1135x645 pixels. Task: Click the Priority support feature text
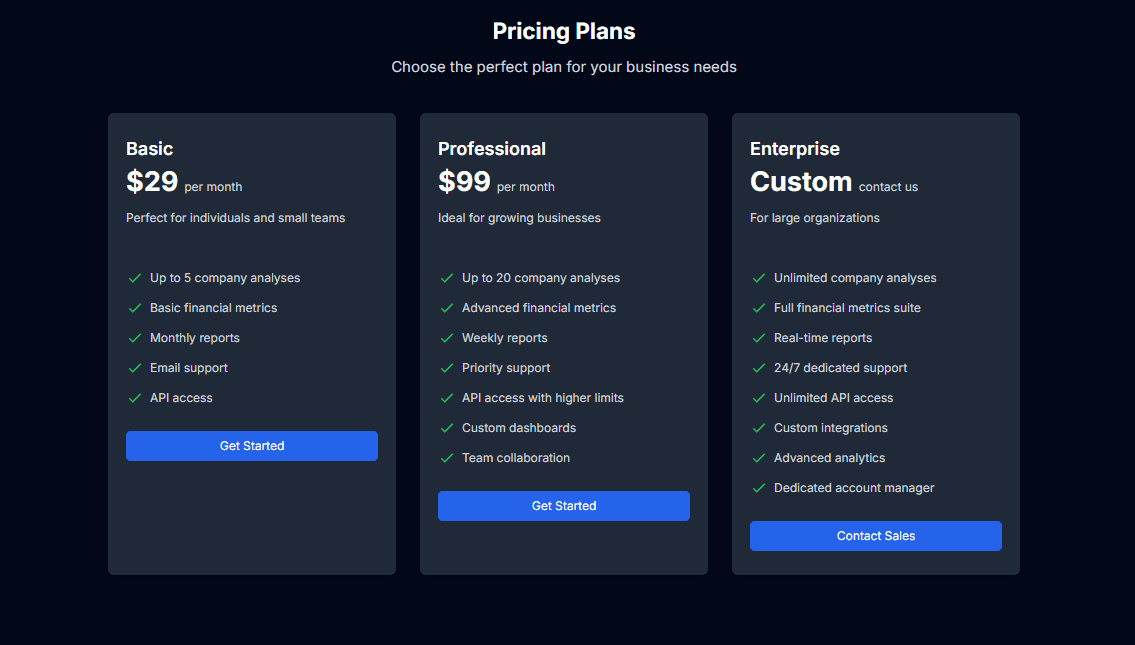pos(506,368)
